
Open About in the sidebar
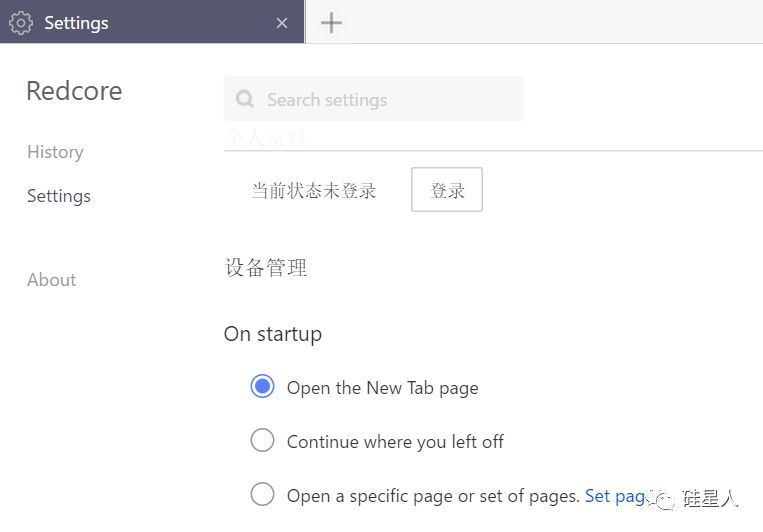click(52, 280)
